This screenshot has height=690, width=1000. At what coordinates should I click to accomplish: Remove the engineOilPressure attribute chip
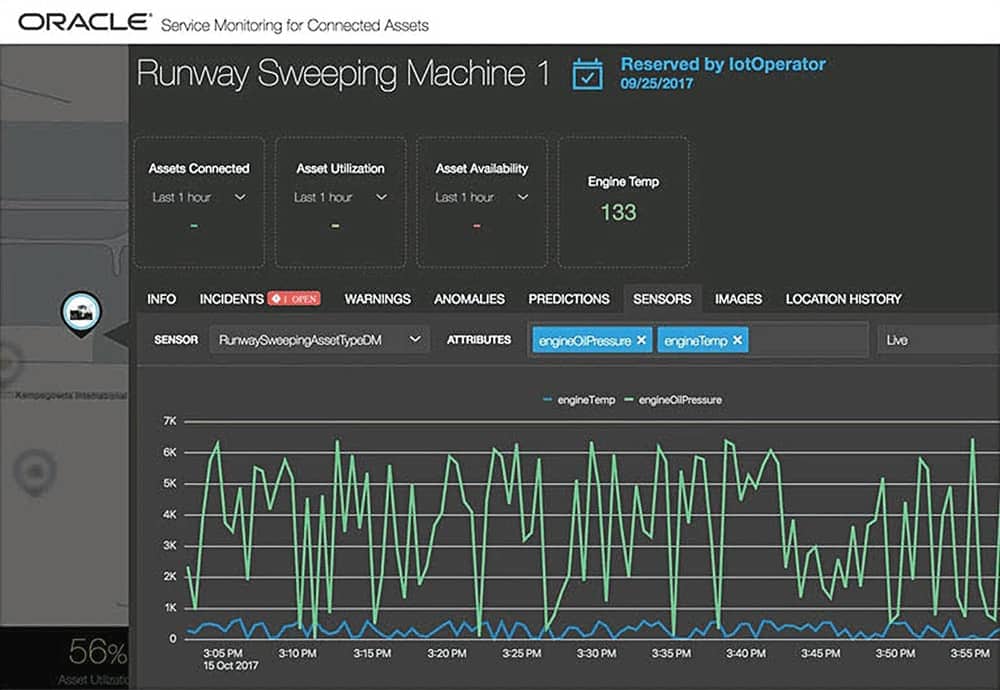tap(642, 340)
